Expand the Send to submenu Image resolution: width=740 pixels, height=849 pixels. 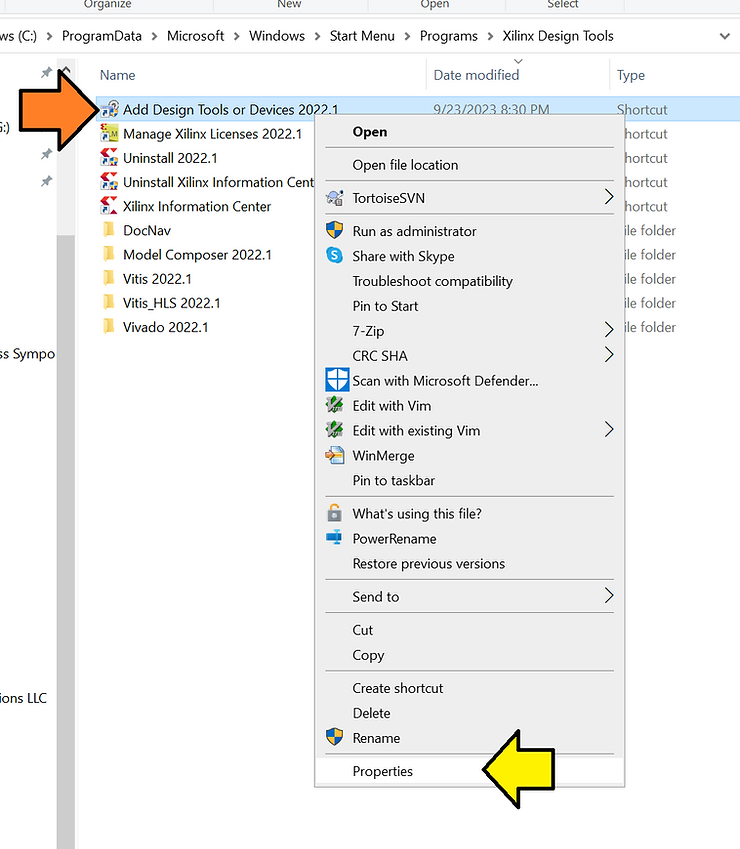pyautogui.click(x=608, y=597)
